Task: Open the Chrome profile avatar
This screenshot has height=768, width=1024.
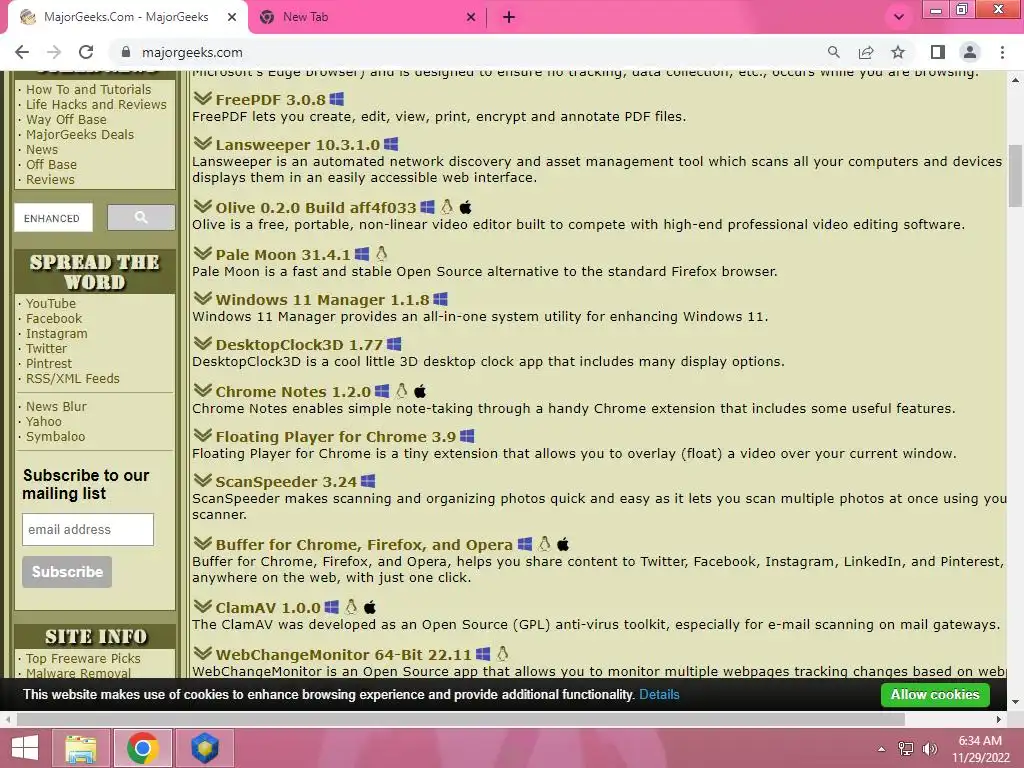Action: pos(970,52)
